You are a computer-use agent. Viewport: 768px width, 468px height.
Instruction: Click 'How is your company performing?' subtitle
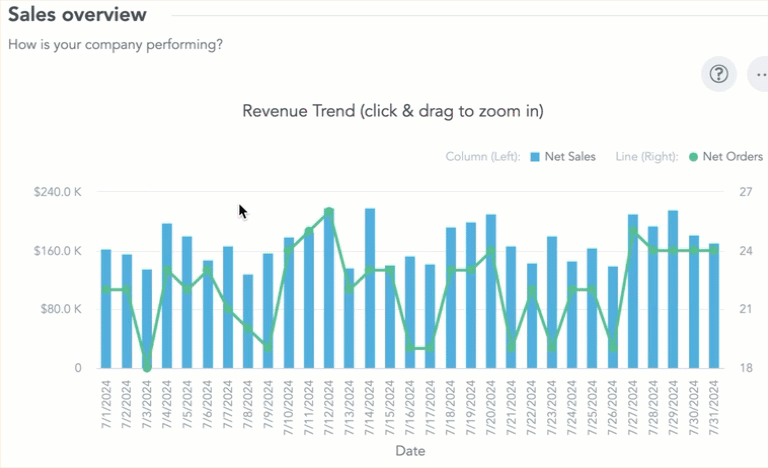[116, 45]
